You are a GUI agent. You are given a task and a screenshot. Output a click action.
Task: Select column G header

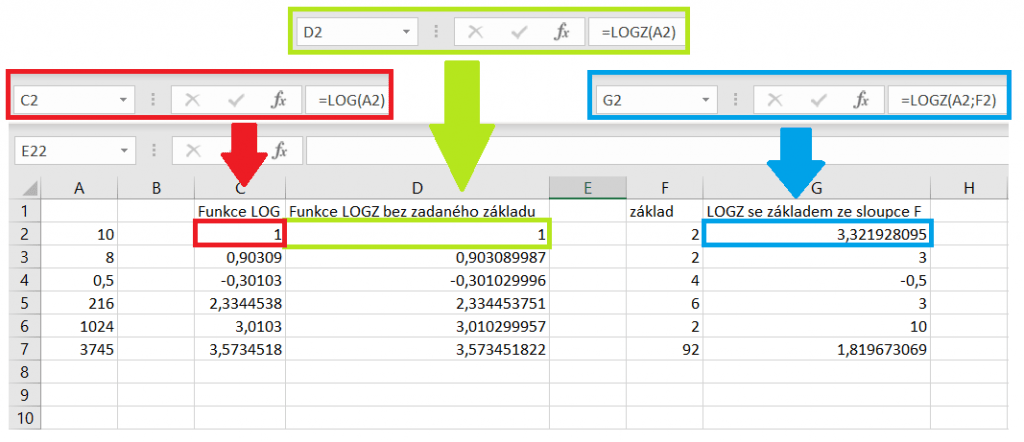816,187
